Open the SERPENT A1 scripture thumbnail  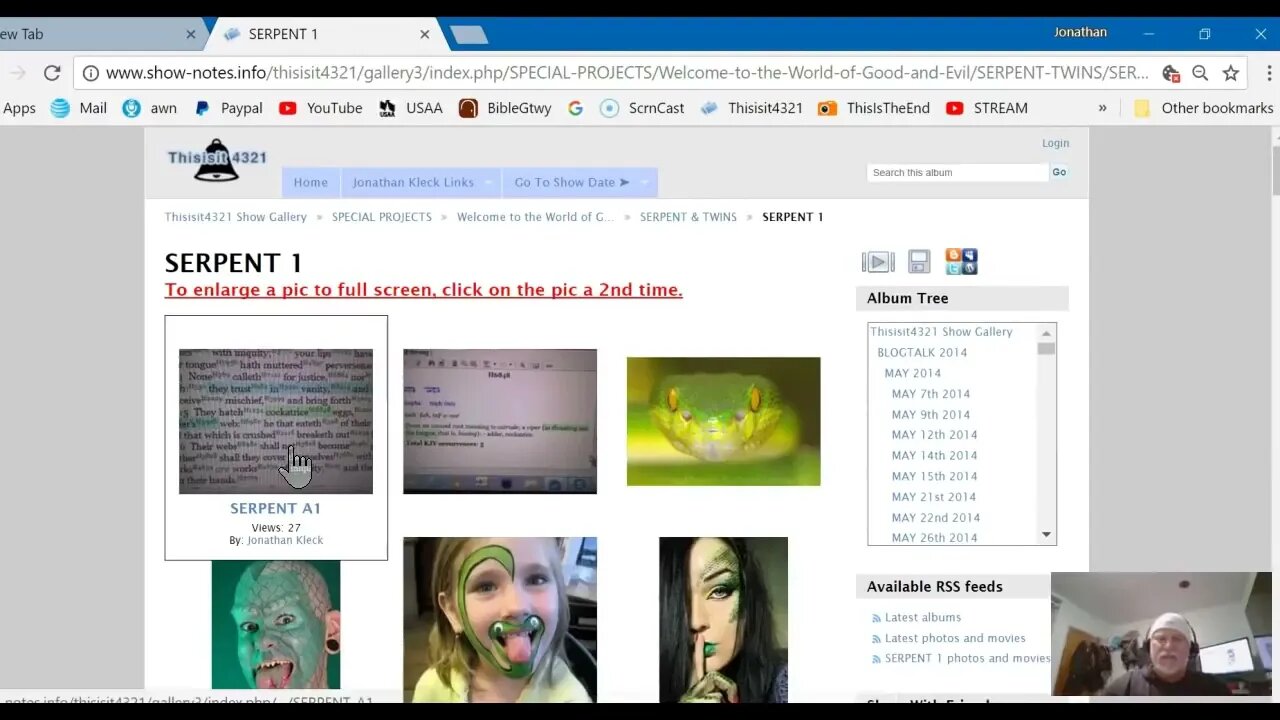276,421
